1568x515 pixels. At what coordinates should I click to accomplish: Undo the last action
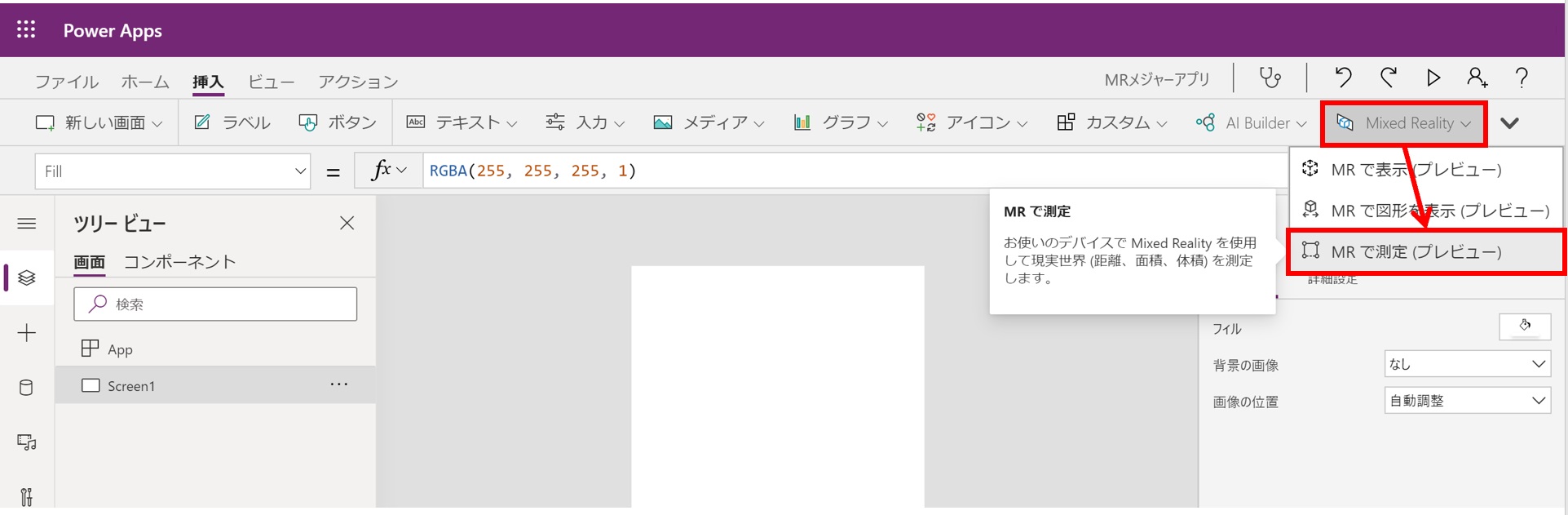[x=1343, y=78]
